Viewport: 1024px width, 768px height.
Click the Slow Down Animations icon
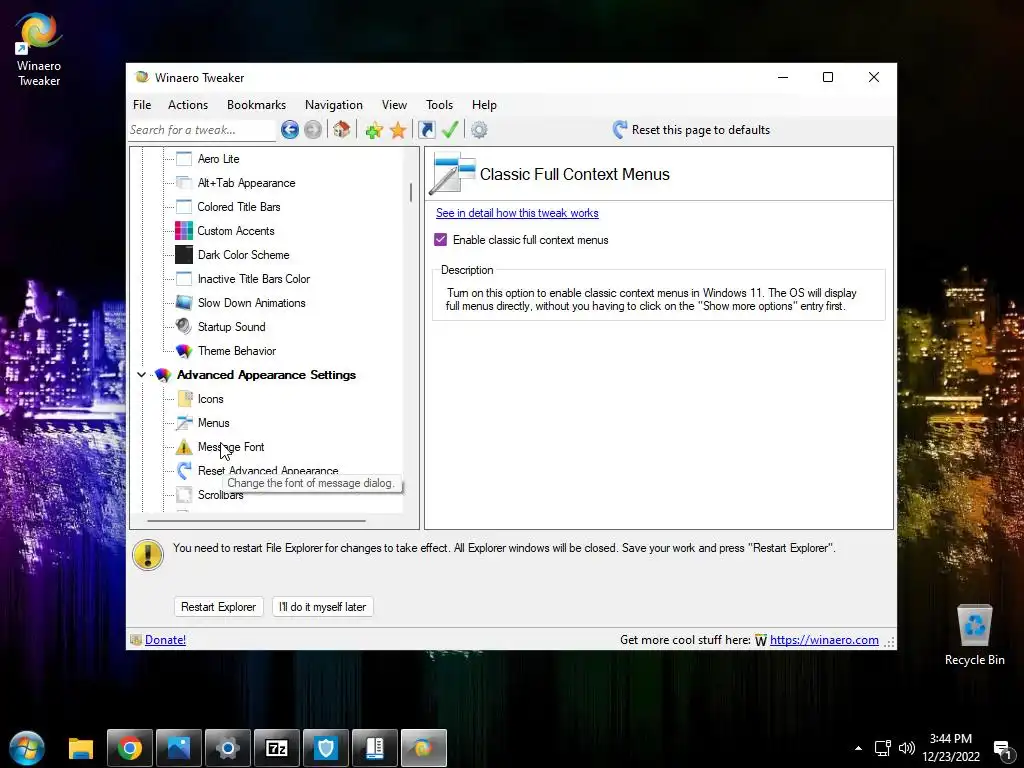(184, 303)
